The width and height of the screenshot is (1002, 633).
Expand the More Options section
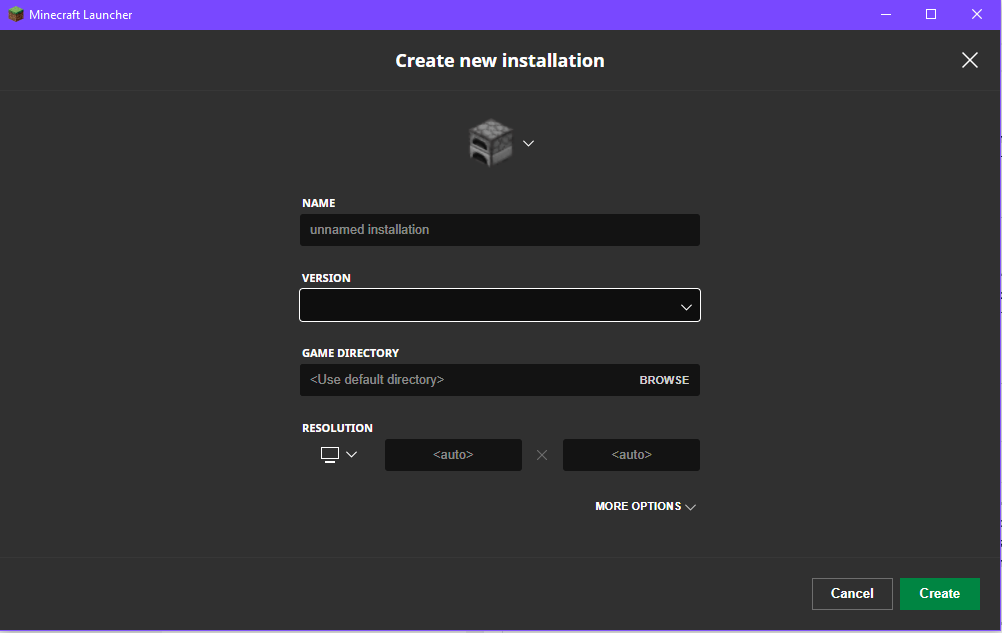pos(645,507)
